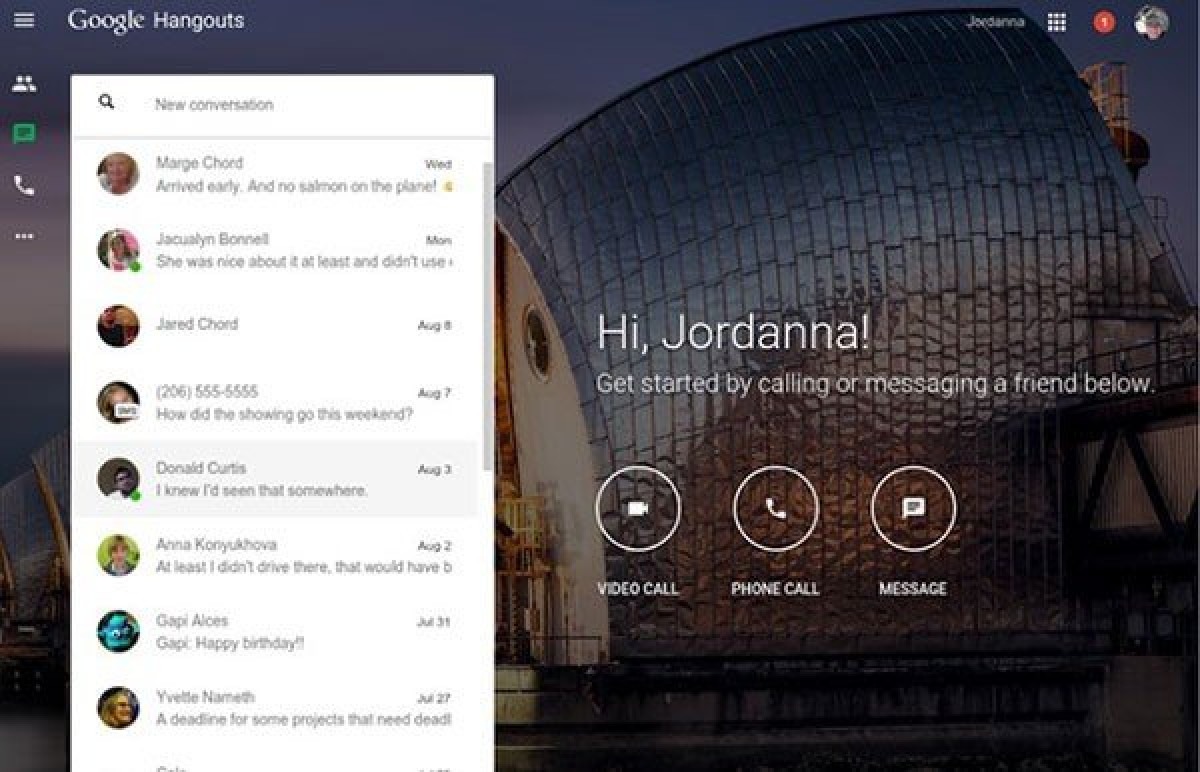Open Donald Curtis chat
Viewport: 1200px width, 772px height.
click(x=290, y=479)
